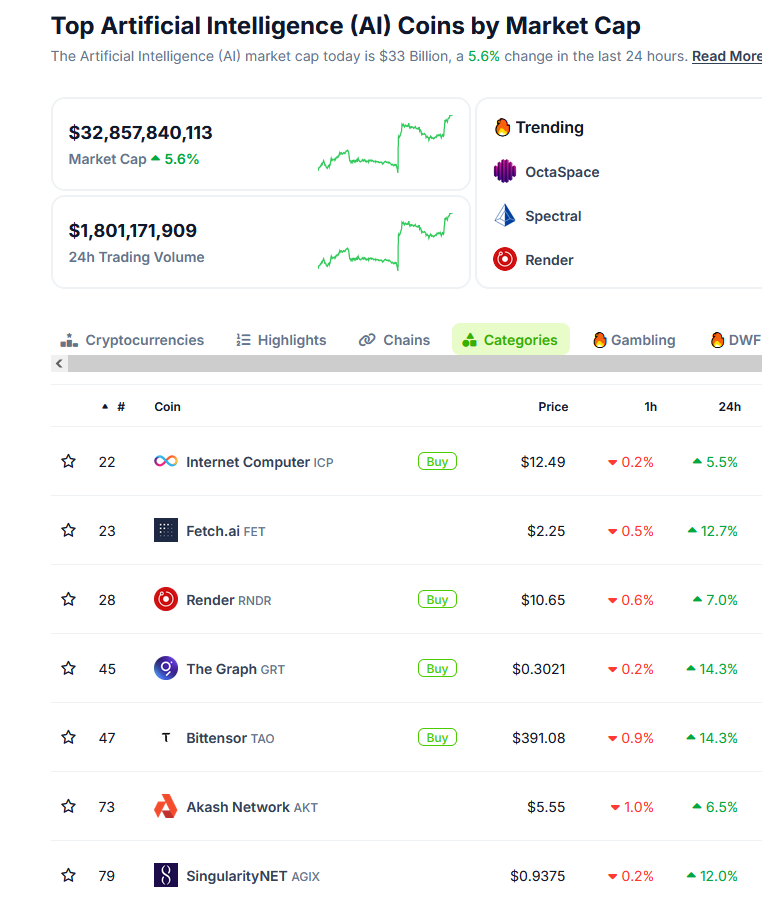Favorite SingularityNET with the star
The image size is (762, 898).
coord(68,875)
